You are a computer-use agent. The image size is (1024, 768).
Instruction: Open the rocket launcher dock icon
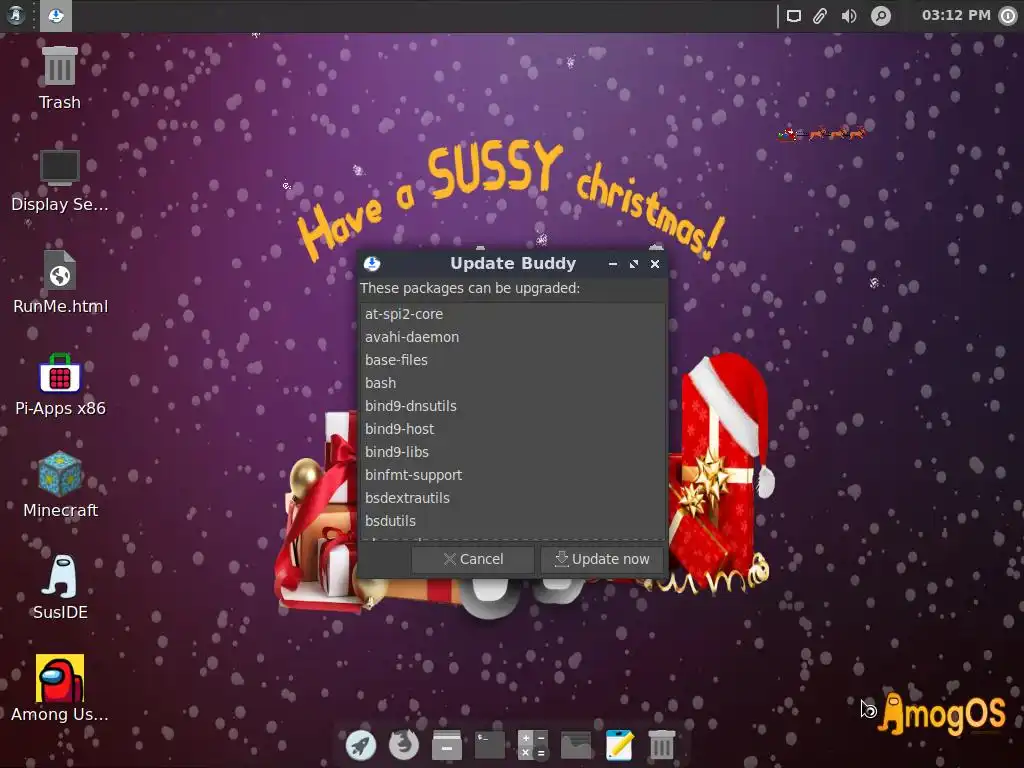[x=360, y=745]
